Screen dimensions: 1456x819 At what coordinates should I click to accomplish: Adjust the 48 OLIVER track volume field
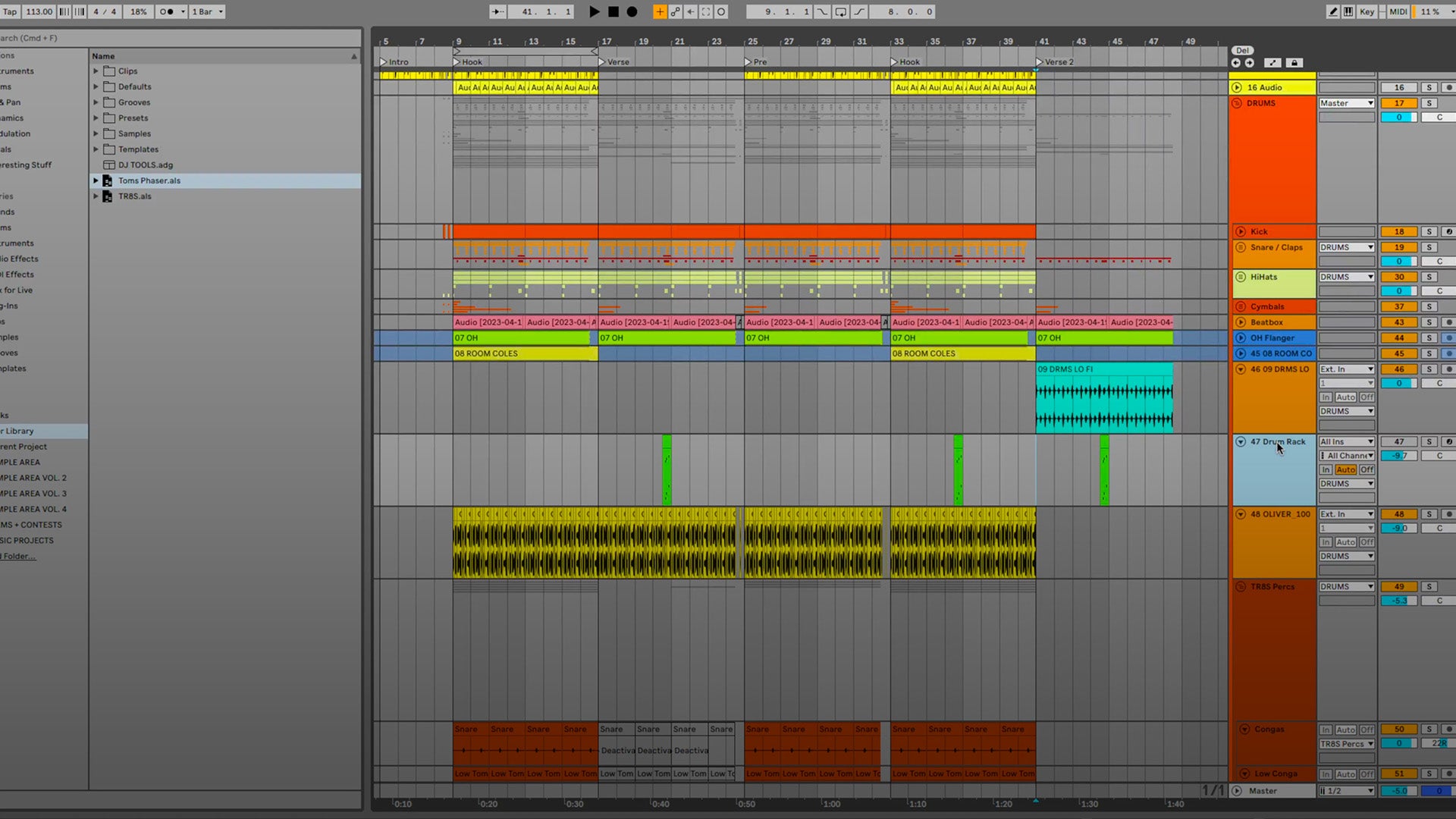click(1399, 528)
